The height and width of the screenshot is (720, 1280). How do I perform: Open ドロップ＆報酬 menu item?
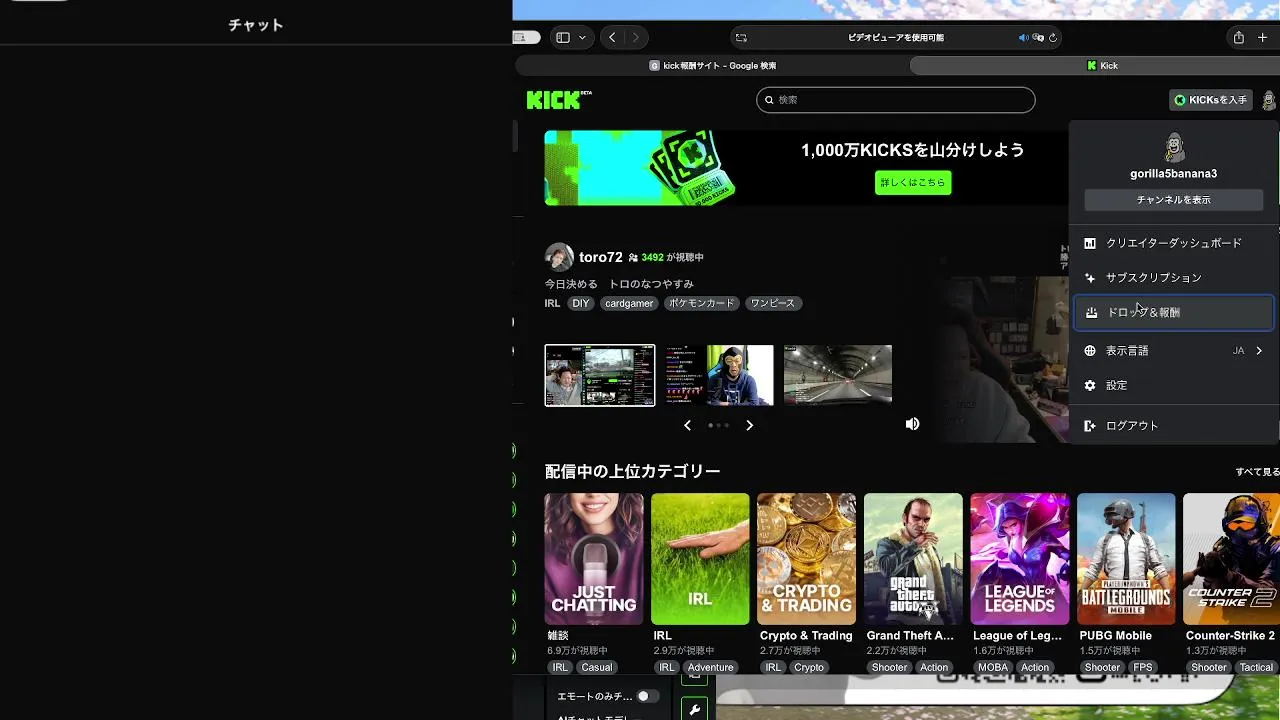[1174, 313]
